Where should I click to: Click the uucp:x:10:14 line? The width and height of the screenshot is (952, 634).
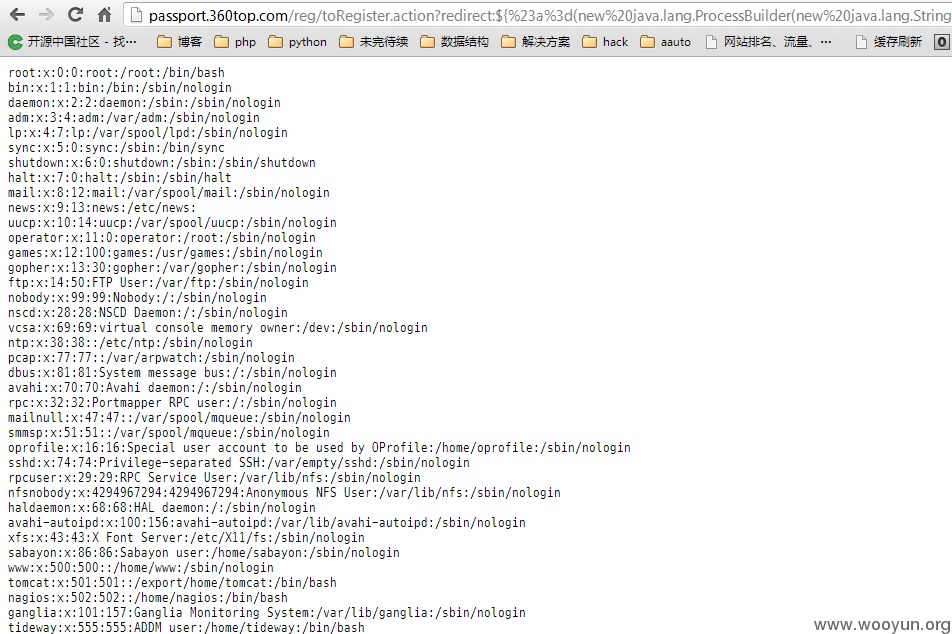[x=172, y=222]
